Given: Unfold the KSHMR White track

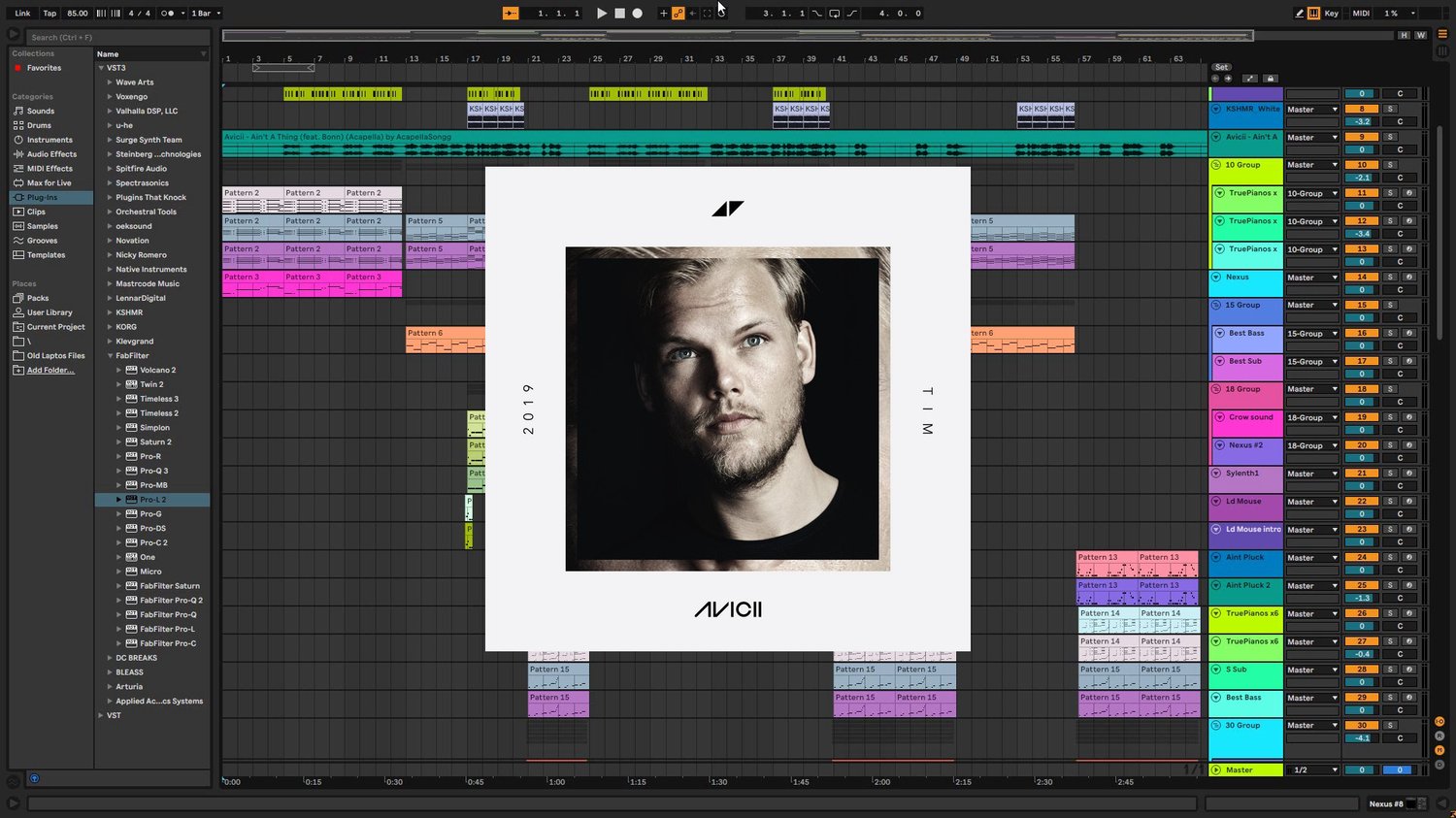Looking at the screenshot, I should [x=1216, y=110].
